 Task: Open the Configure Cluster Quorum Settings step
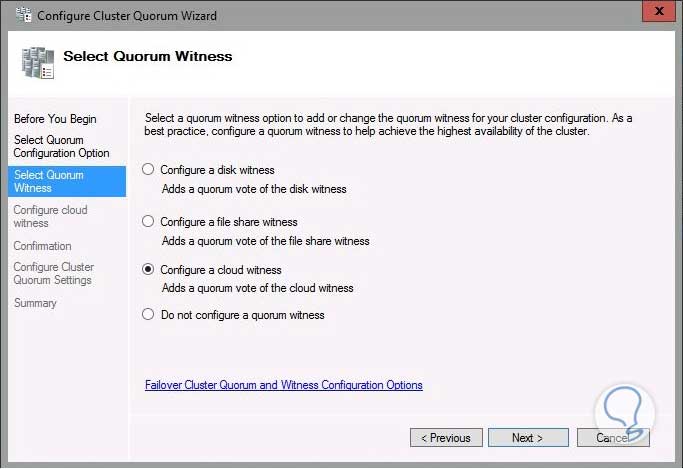coord(54,274)
